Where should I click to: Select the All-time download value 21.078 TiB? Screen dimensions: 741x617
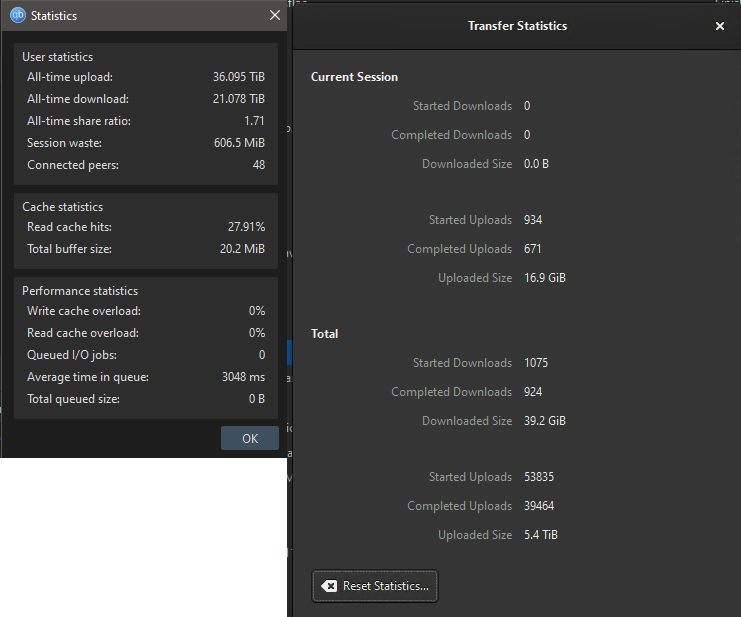[239, 99]
